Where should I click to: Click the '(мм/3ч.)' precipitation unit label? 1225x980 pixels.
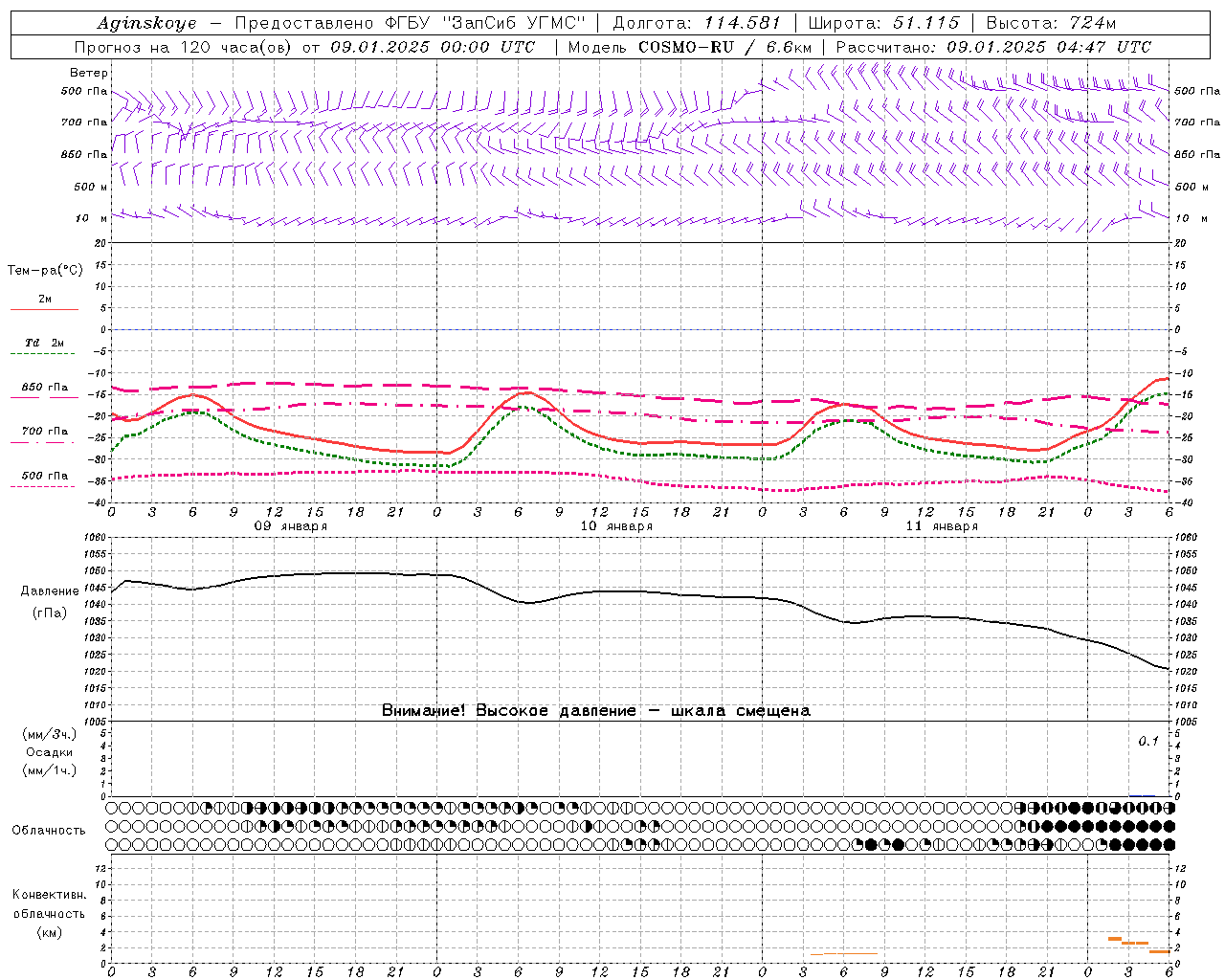[50, 735]
